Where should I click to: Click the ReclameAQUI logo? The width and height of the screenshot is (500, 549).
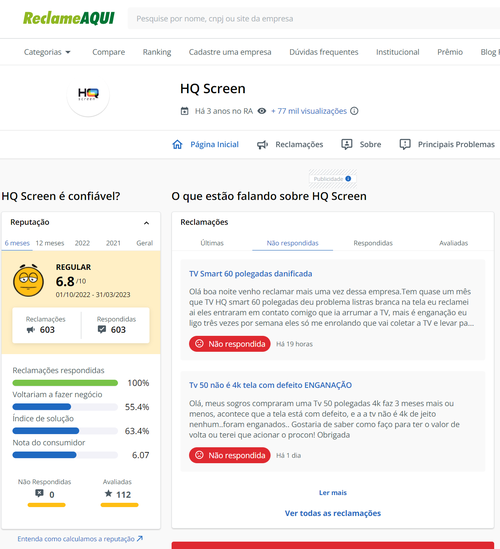tap(69, 18)
